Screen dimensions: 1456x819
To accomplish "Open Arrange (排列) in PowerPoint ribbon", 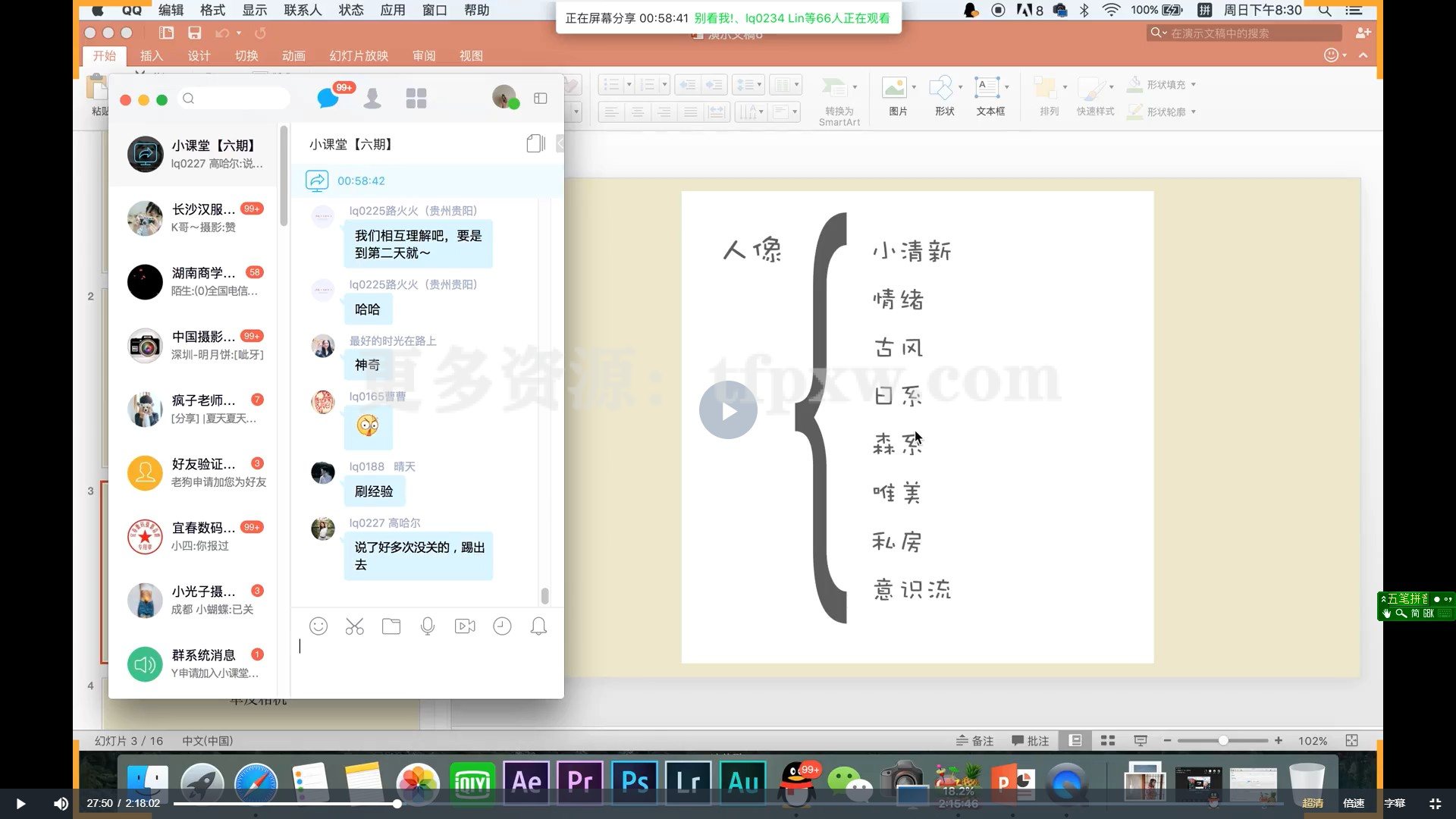I will tap(1046, 88).
